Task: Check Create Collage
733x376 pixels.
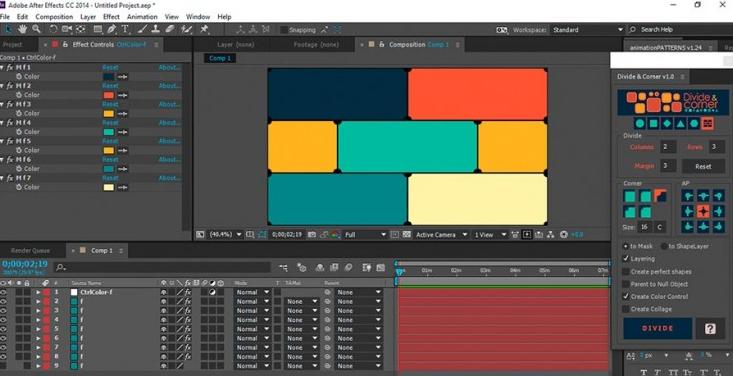Action: (626, 309)
